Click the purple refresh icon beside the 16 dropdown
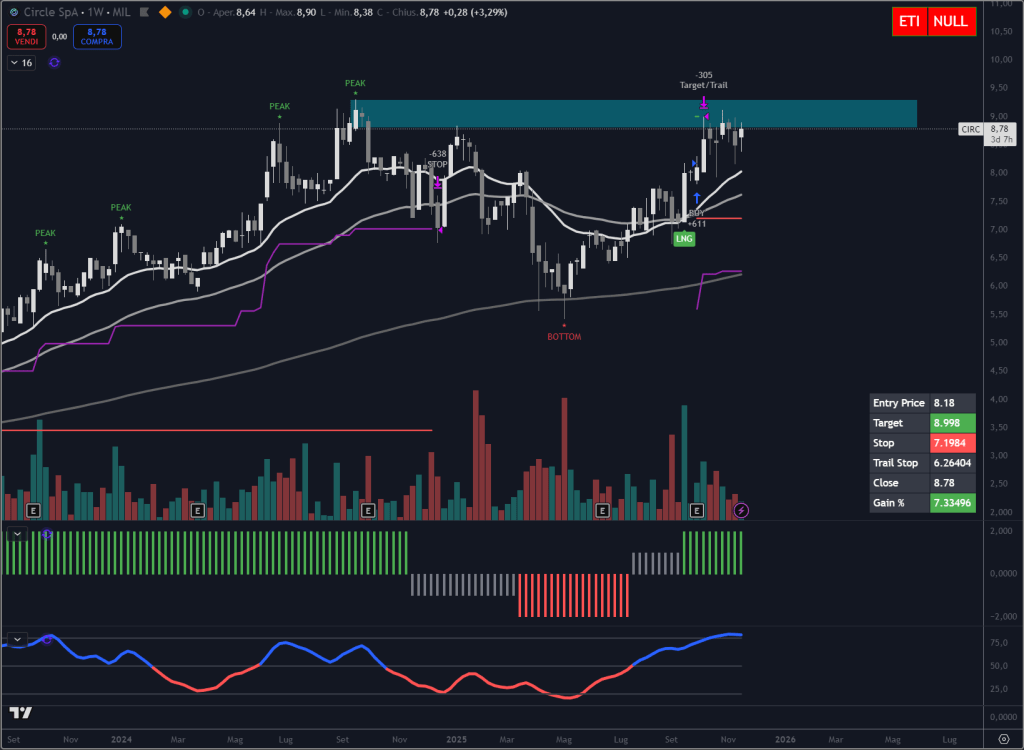The image size is (1024, 750). [53, 62]
